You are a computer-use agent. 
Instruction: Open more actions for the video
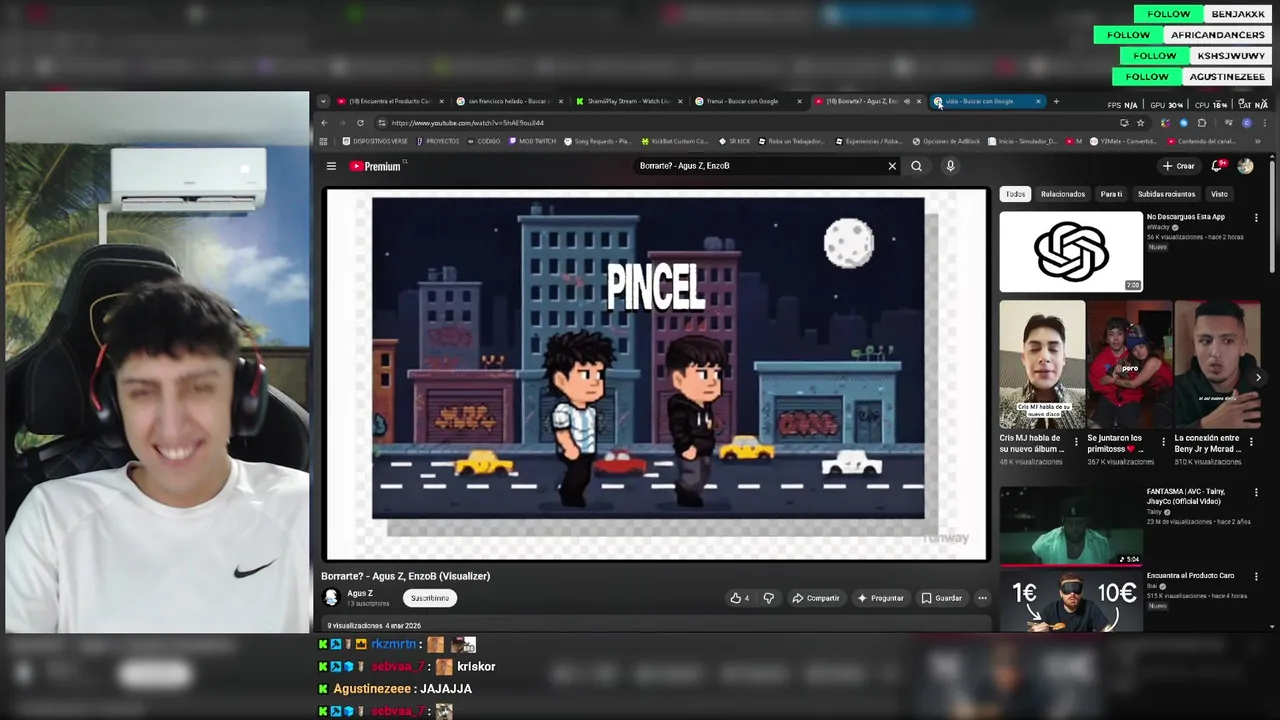pos(982,598)
